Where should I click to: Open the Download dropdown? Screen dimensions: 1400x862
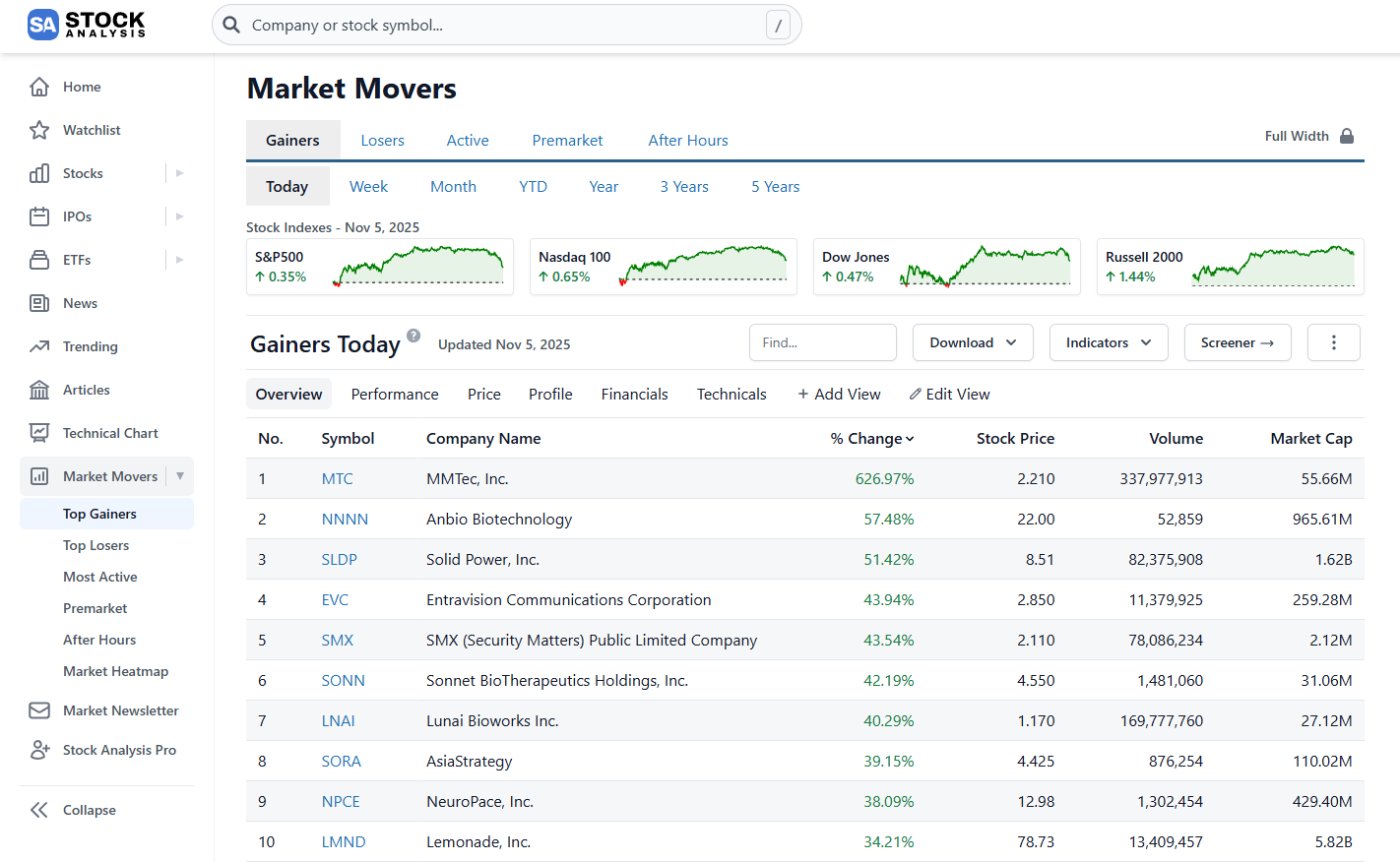pyautogui.click(x=973, y=341)
